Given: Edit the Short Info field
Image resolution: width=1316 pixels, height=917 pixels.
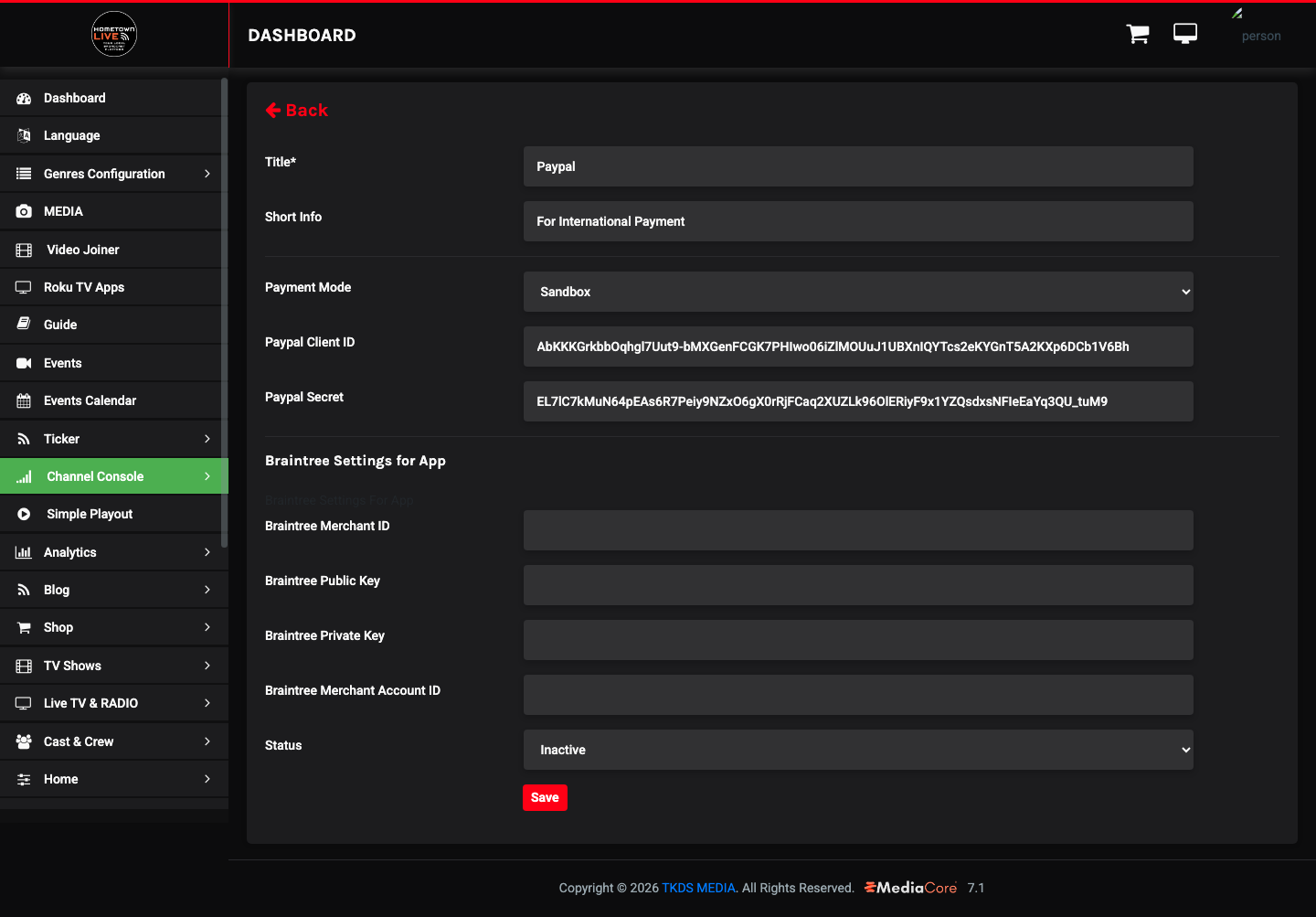Looking at the screenshot, I should [858, 221].
